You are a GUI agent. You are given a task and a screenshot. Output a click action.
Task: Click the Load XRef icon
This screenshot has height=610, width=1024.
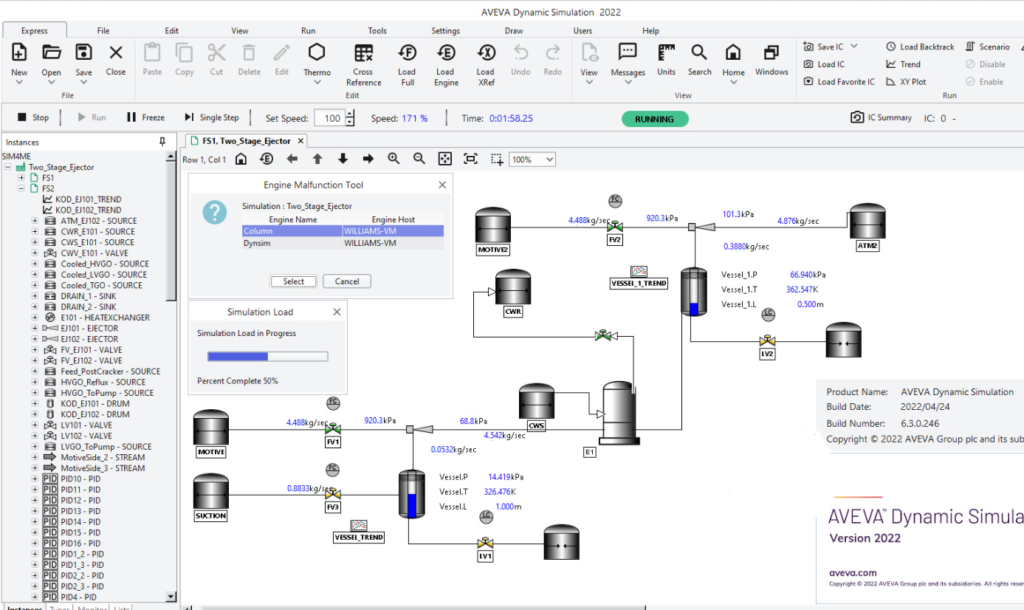click(486, 52)
